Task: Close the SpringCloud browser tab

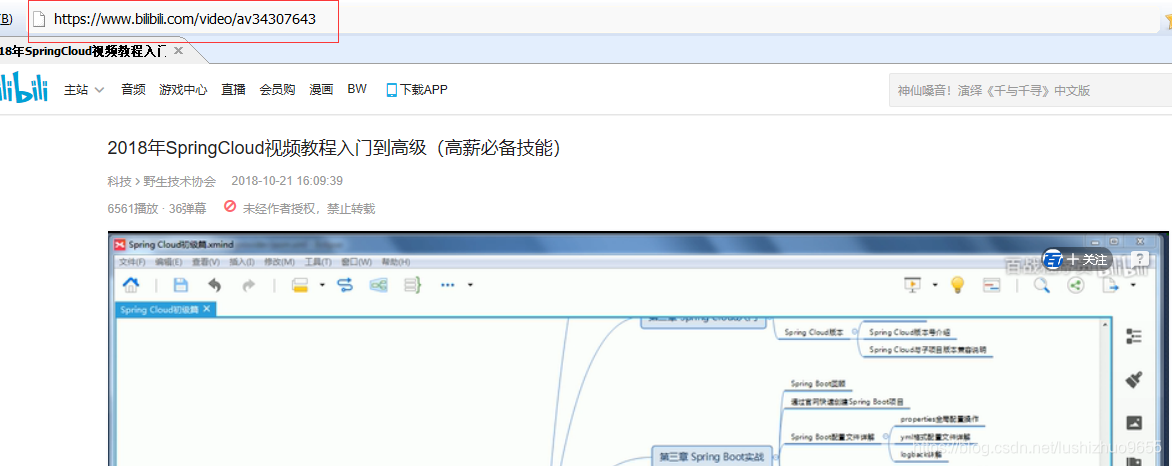Action: [x=178, y=51]
